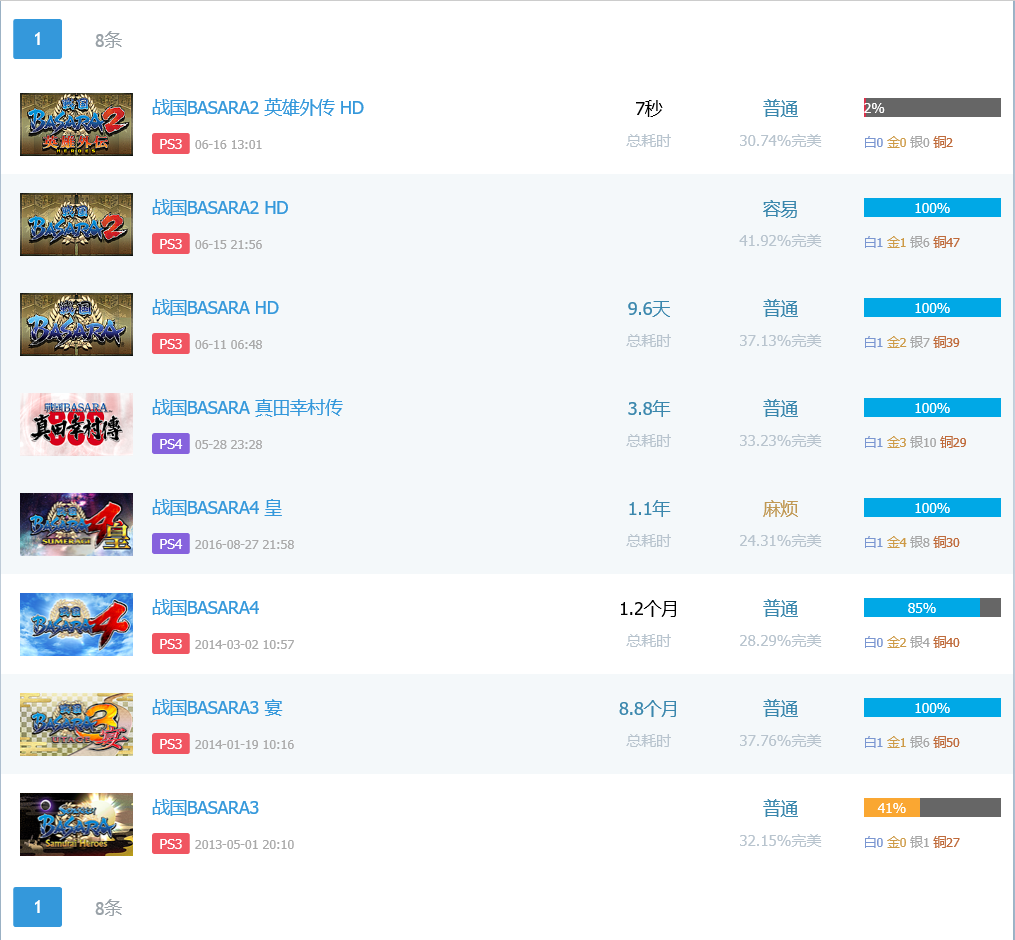Go to the 战国BASARA4 game page link
This screenshot has height=940, width=1015.
click(x=205, y=608)
